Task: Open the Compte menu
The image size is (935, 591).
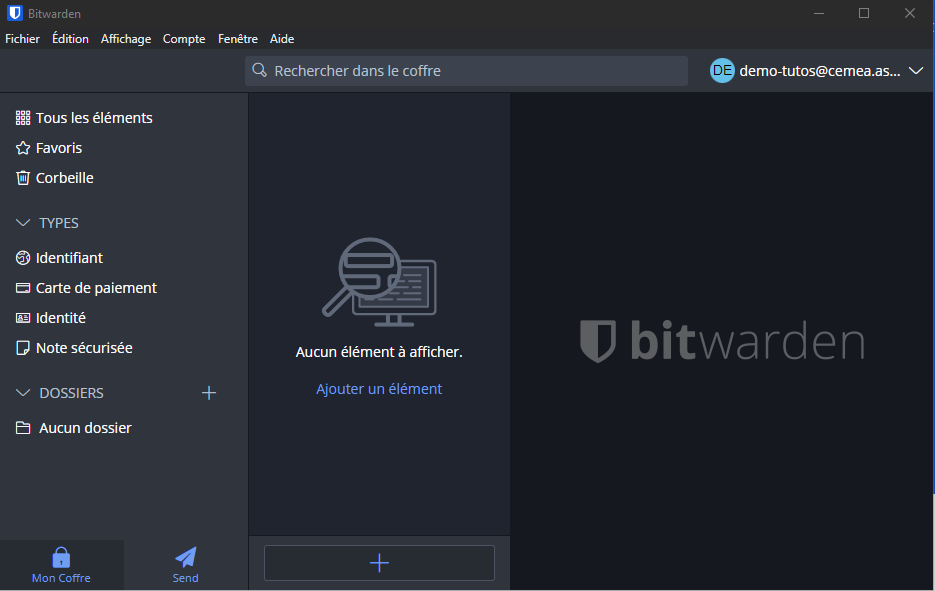Action: pyautogui.click(x=184, y=39)
